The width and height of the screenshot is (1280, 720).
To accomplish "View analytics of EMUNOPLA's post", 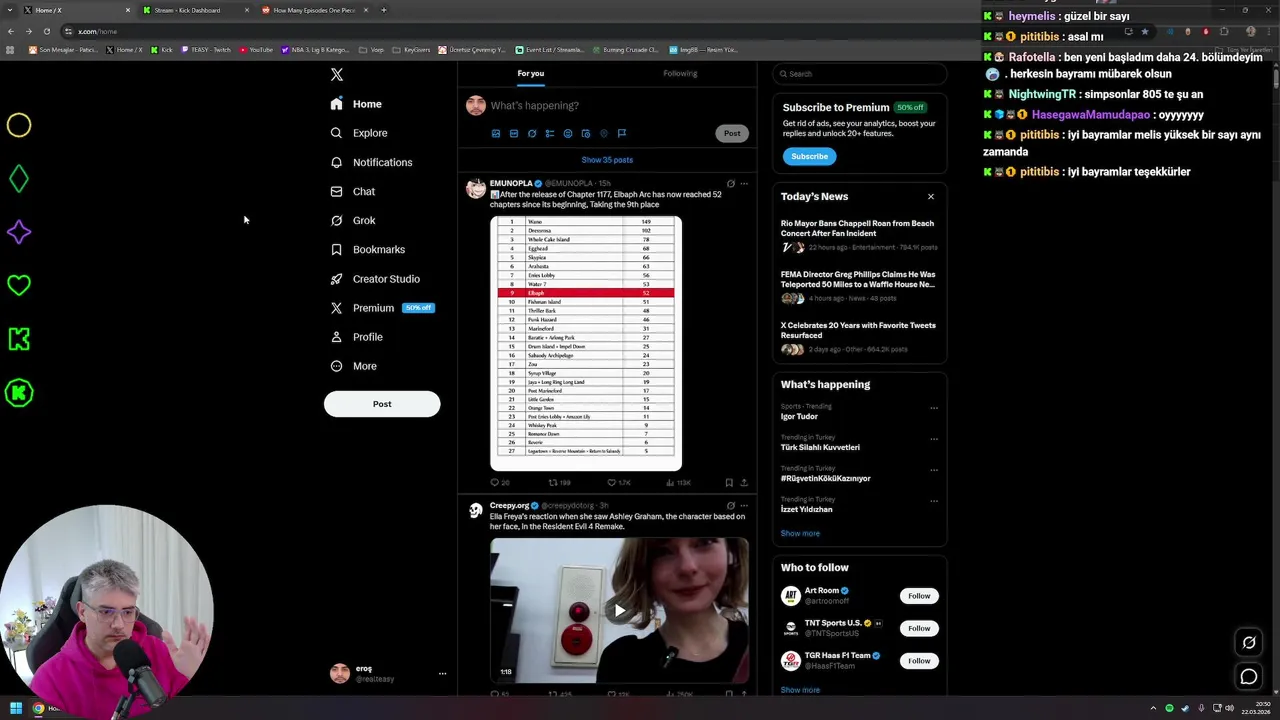I will pyautogui.click(x=670, y=482).
